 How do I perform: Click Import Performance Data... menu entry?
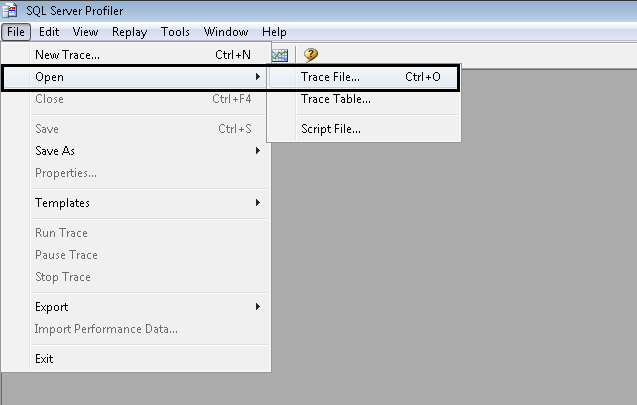pos(136,329)
